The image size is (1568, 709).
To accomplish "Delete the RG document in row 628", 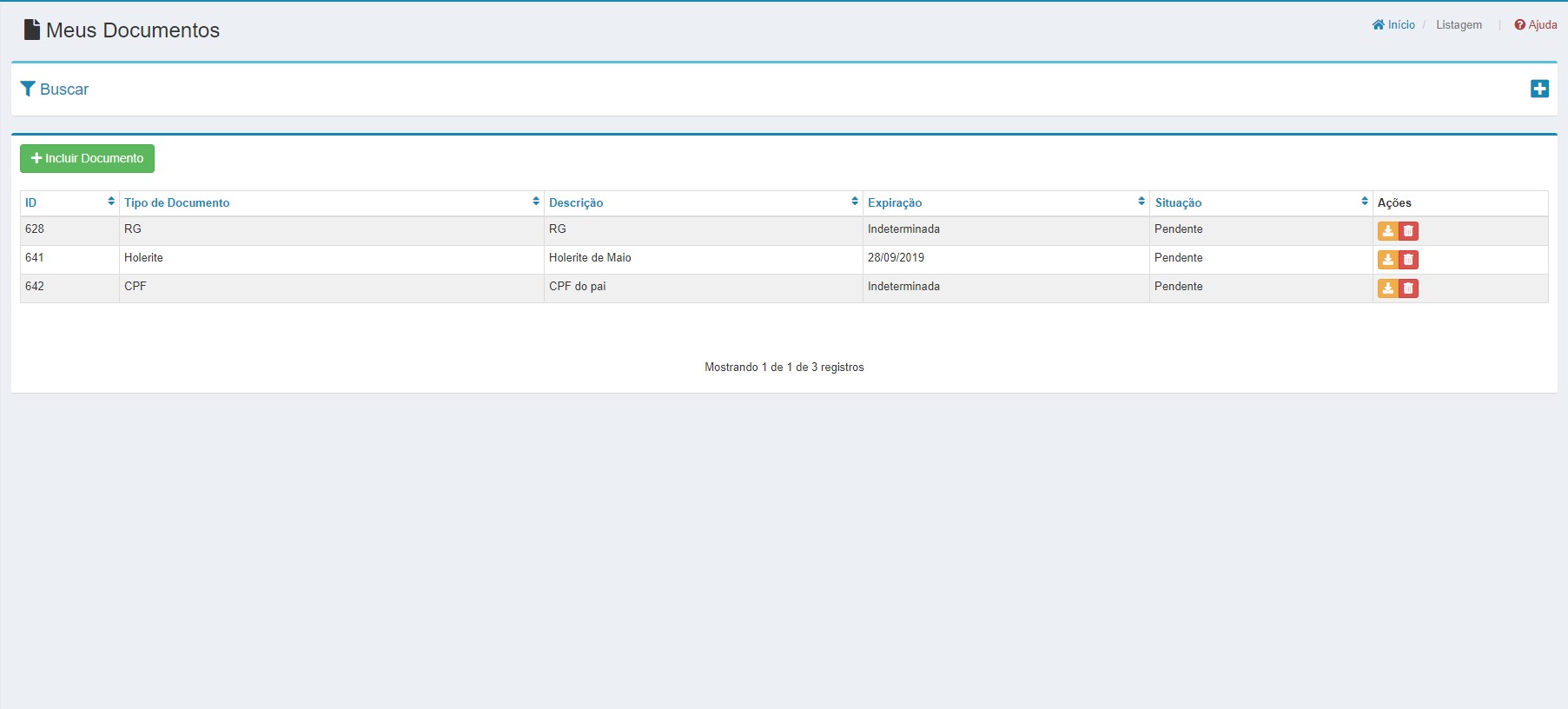I will pos(1408,231).
